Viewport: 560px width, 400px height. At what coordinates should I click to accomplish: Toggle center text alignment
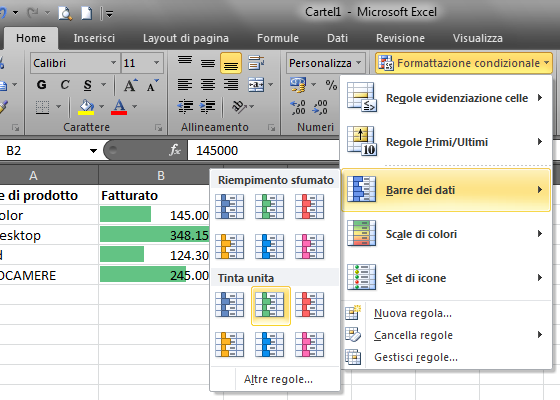(208, 85)
